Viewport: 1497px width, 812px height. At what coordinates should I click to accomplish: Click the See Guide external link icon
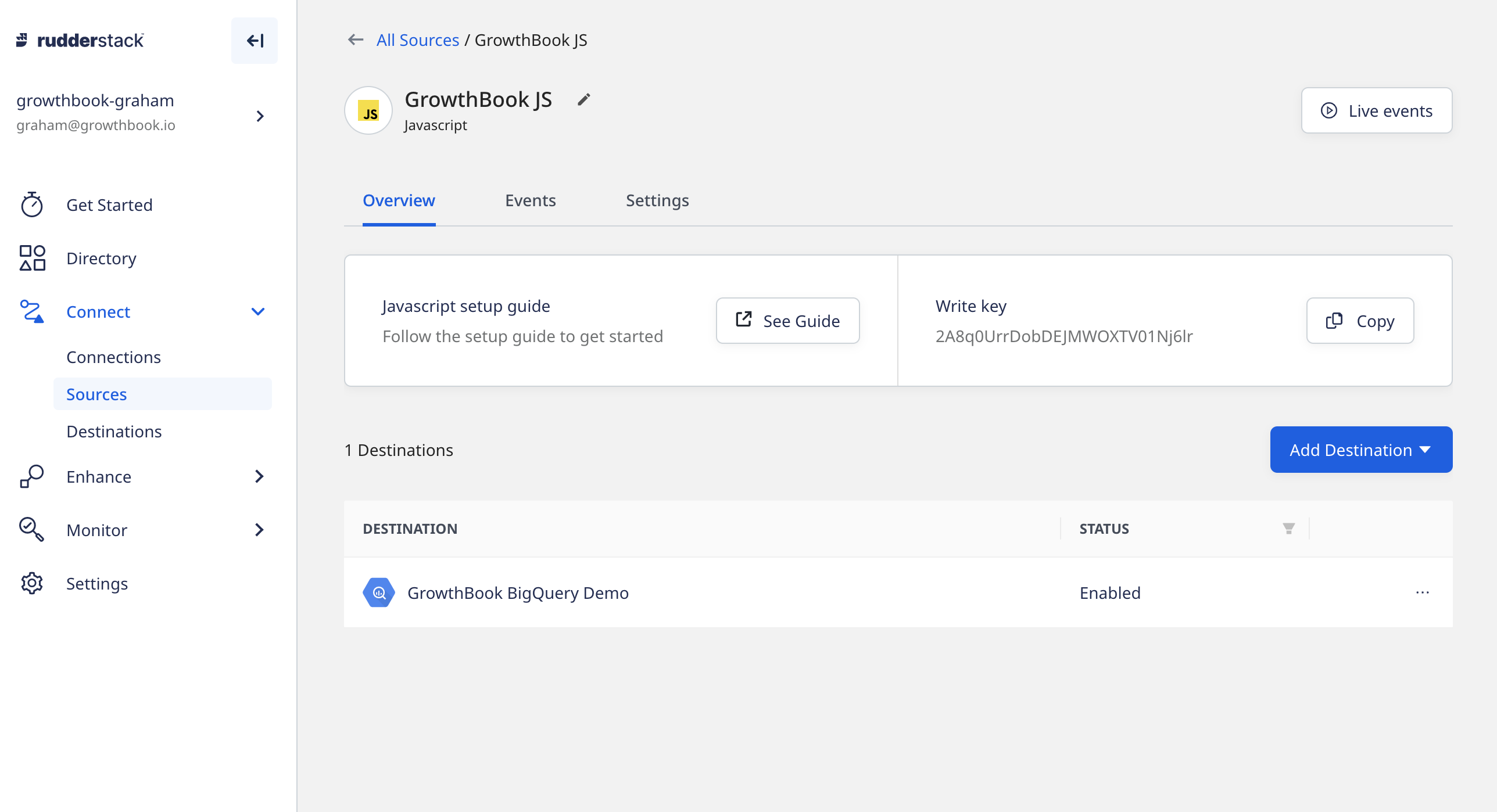(x=744, y=321)
